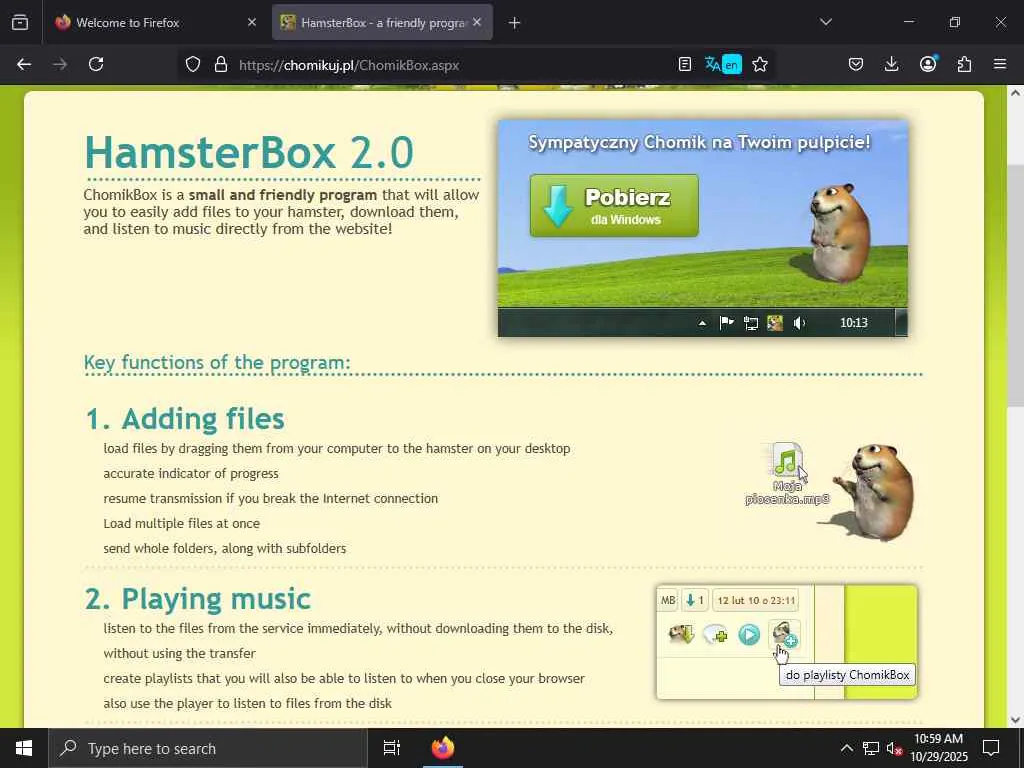
Task: Open the notification center icon
Action: 991,748
